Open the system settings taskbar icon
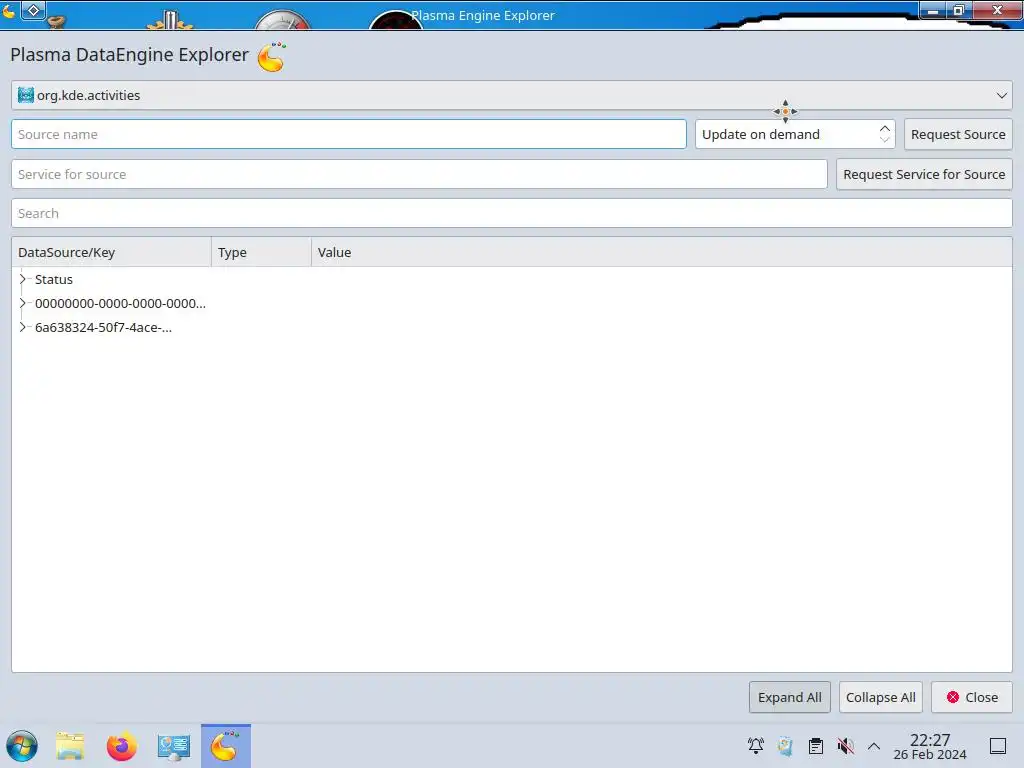The height and width of the screenshot is (768, 1024). 174,746
